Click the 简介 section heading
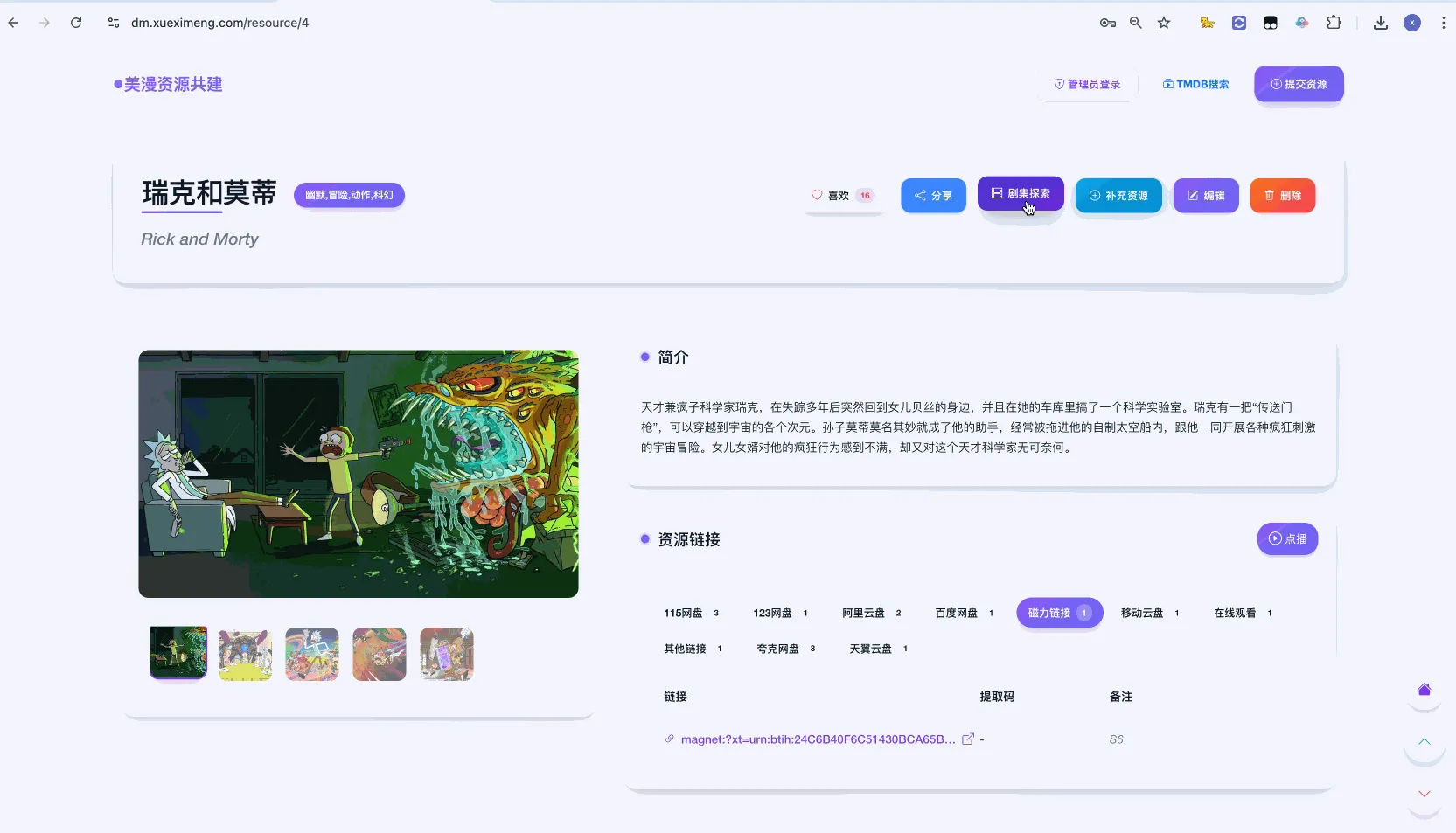This screenshot has height=833, width=1456. pos(673,357)
